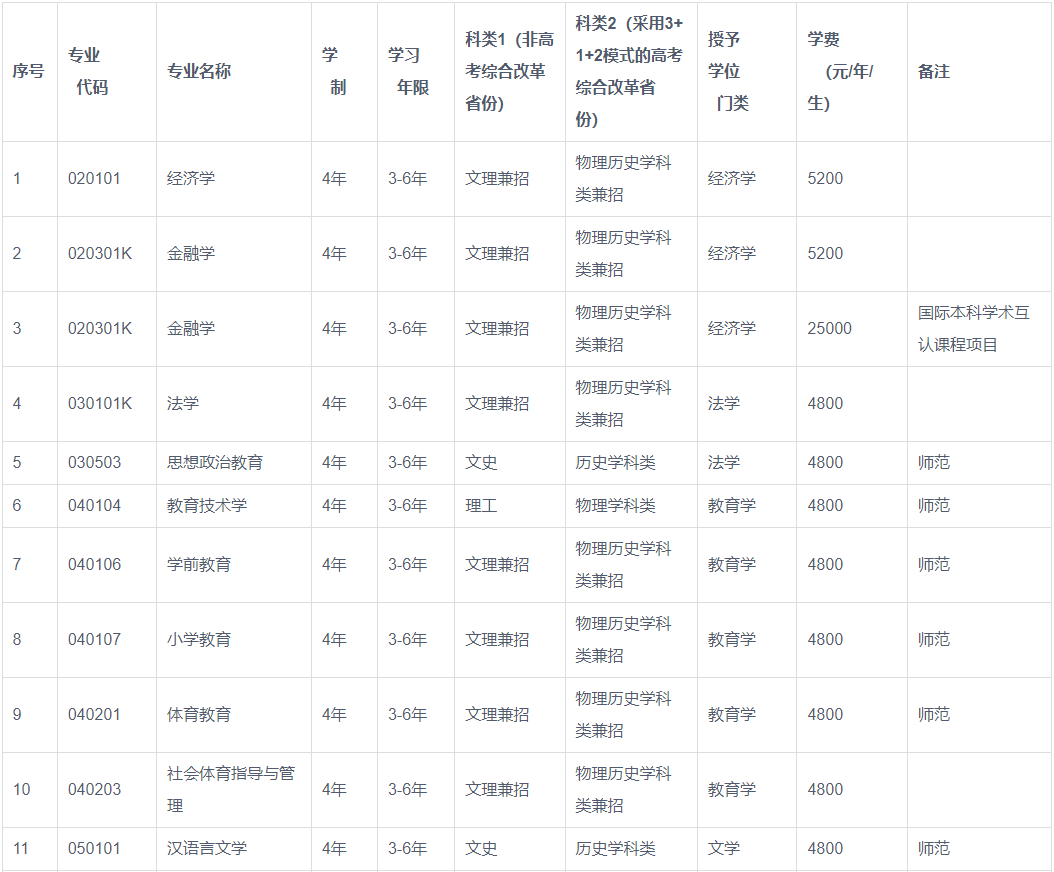
Task: Click tuition 5200 in row 1
Action: click(825, 178)
